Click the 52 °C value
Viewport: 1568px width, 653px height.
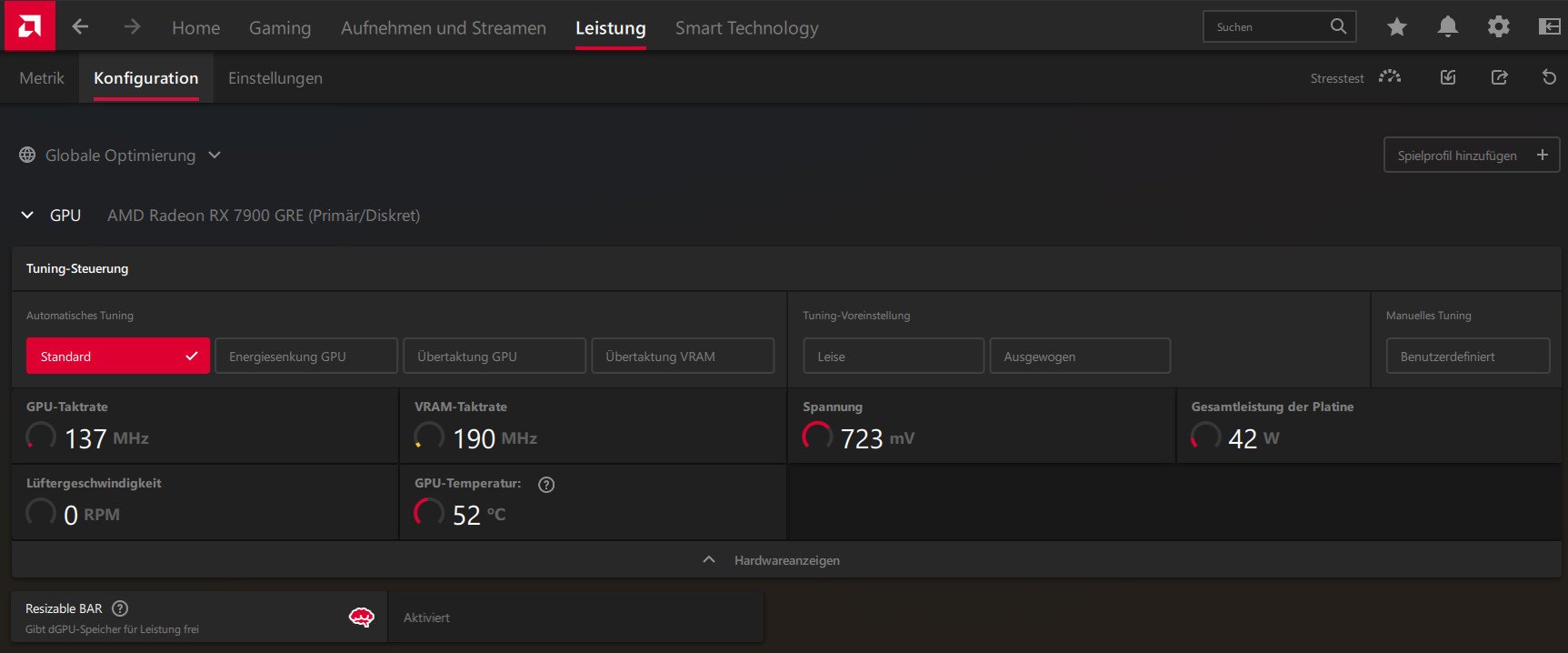tap(479, 515)
